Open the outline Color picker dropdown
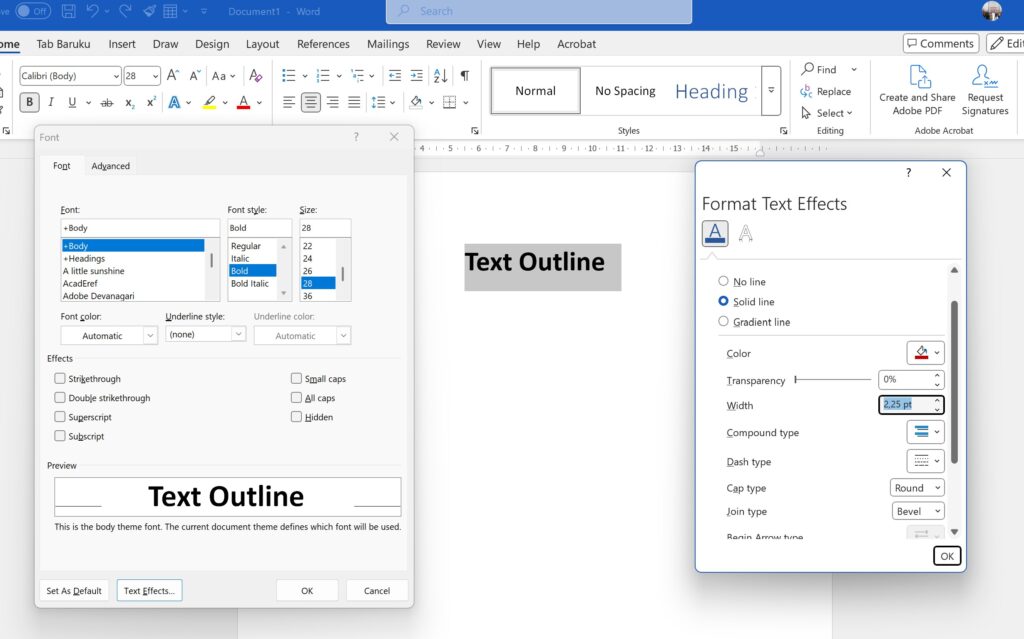1024x639 pixels. pos(925,353)
